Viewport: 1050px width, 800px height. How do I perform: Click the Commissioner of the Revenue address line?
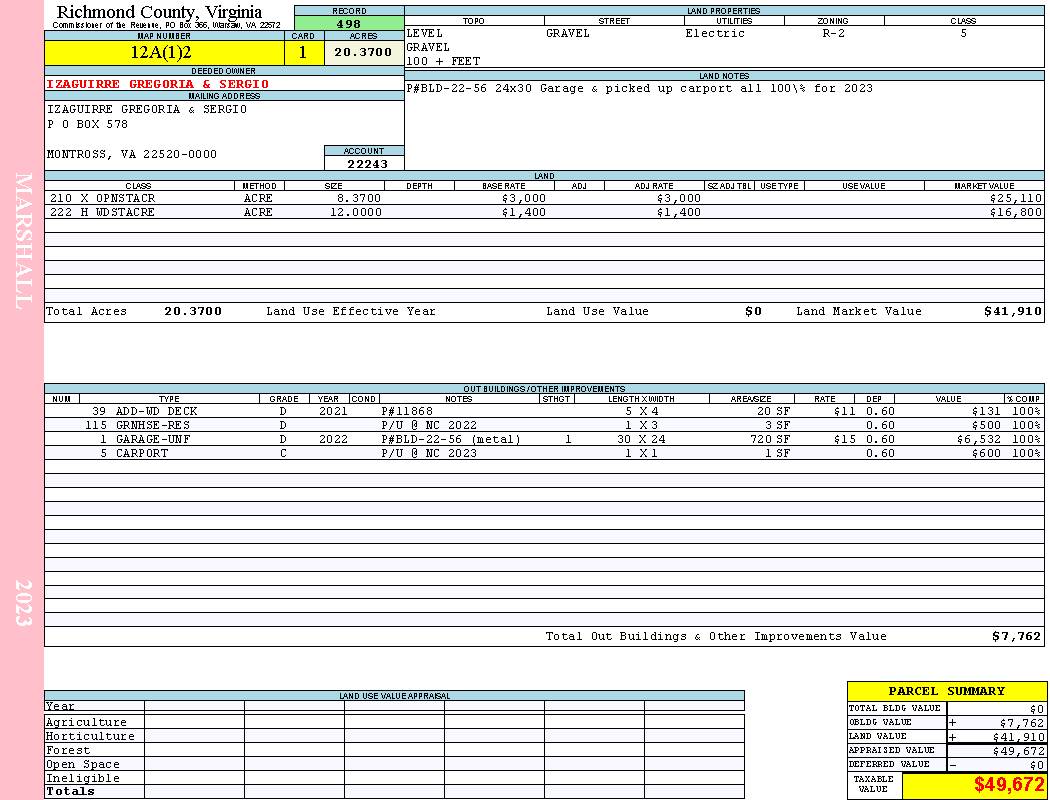[x=166, y=25]
